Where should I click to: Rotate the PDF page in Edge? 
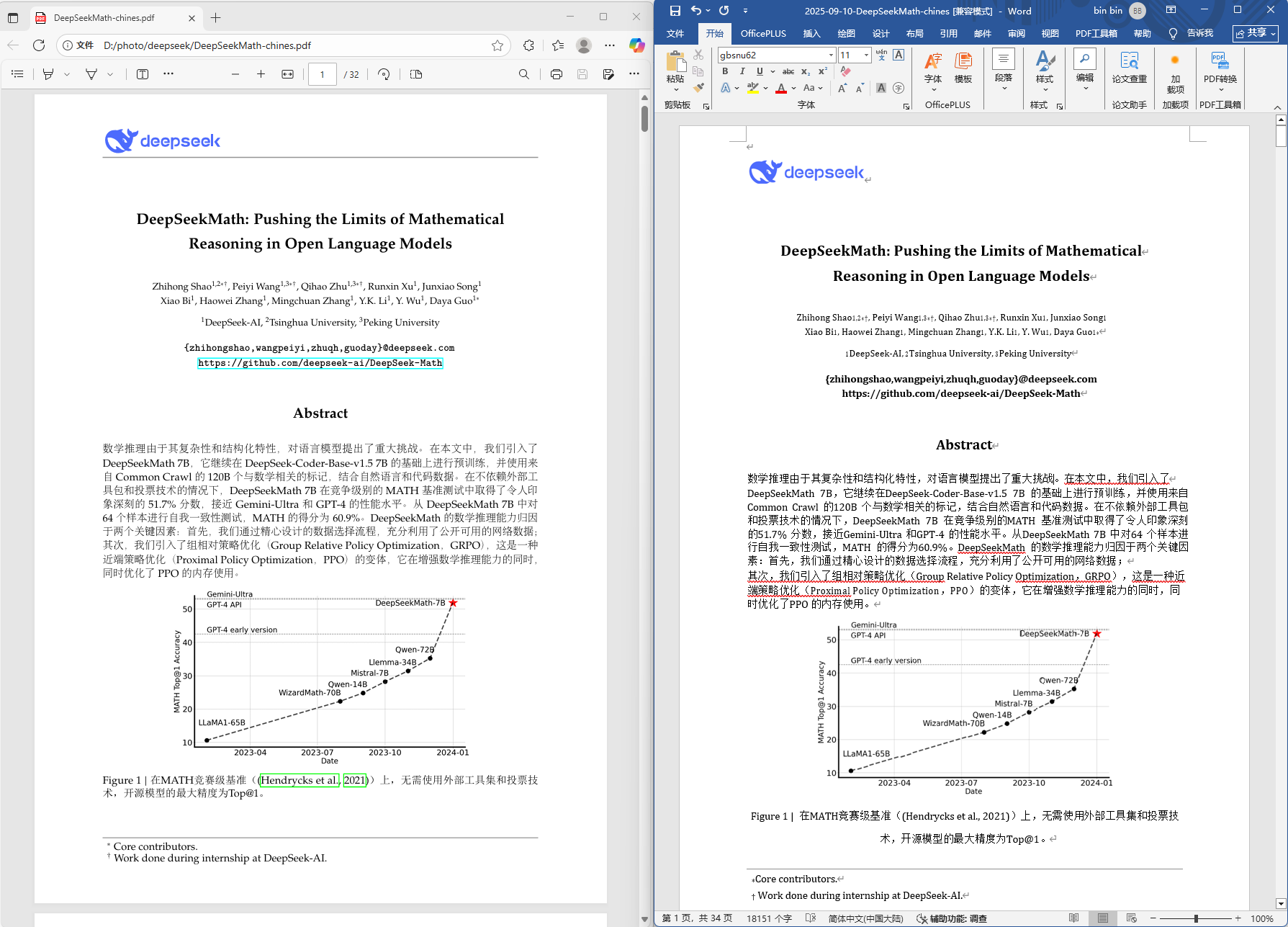tap(384, 74)
